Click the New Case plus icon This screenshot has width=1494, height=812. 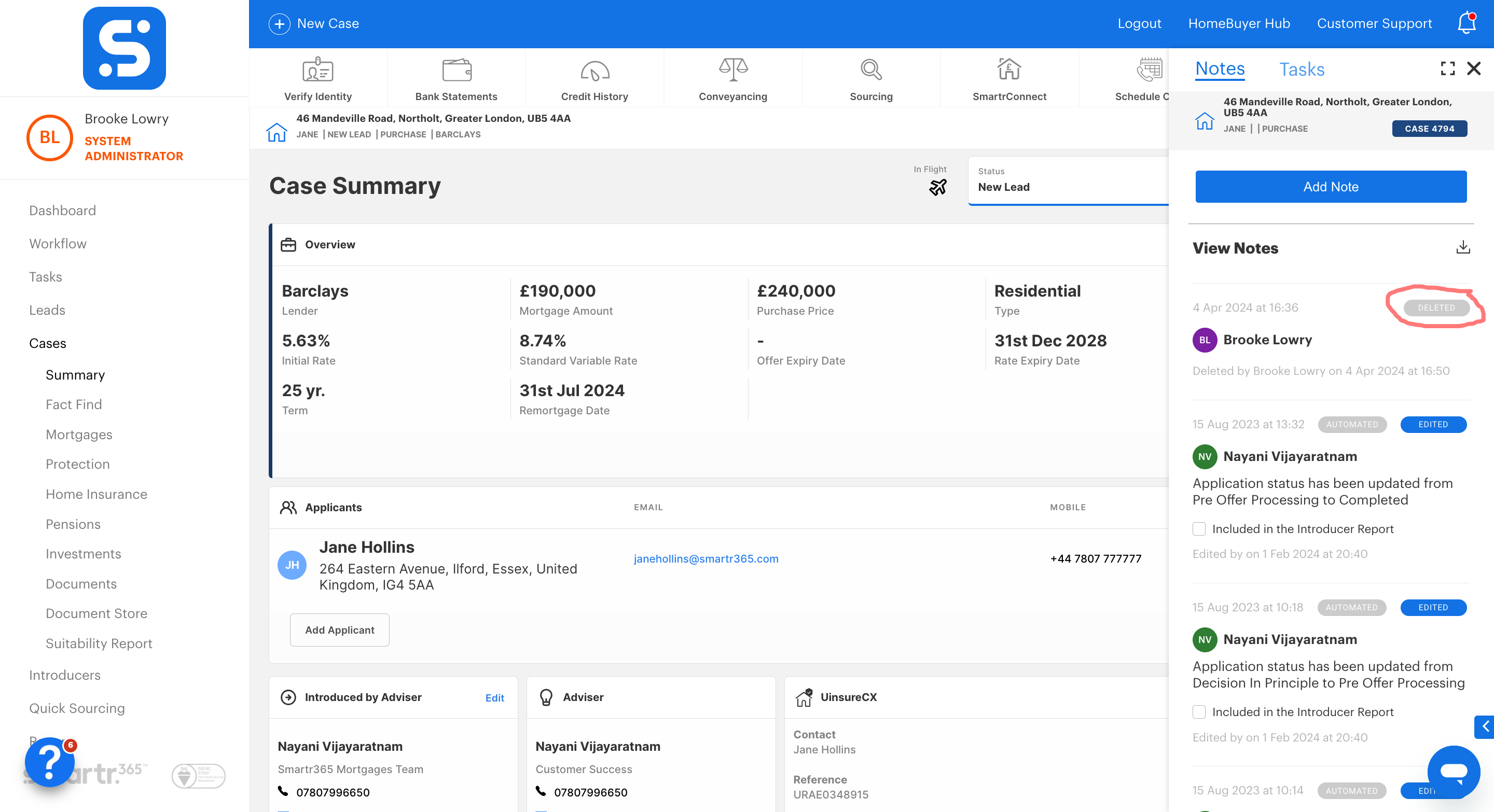(280, 24)
